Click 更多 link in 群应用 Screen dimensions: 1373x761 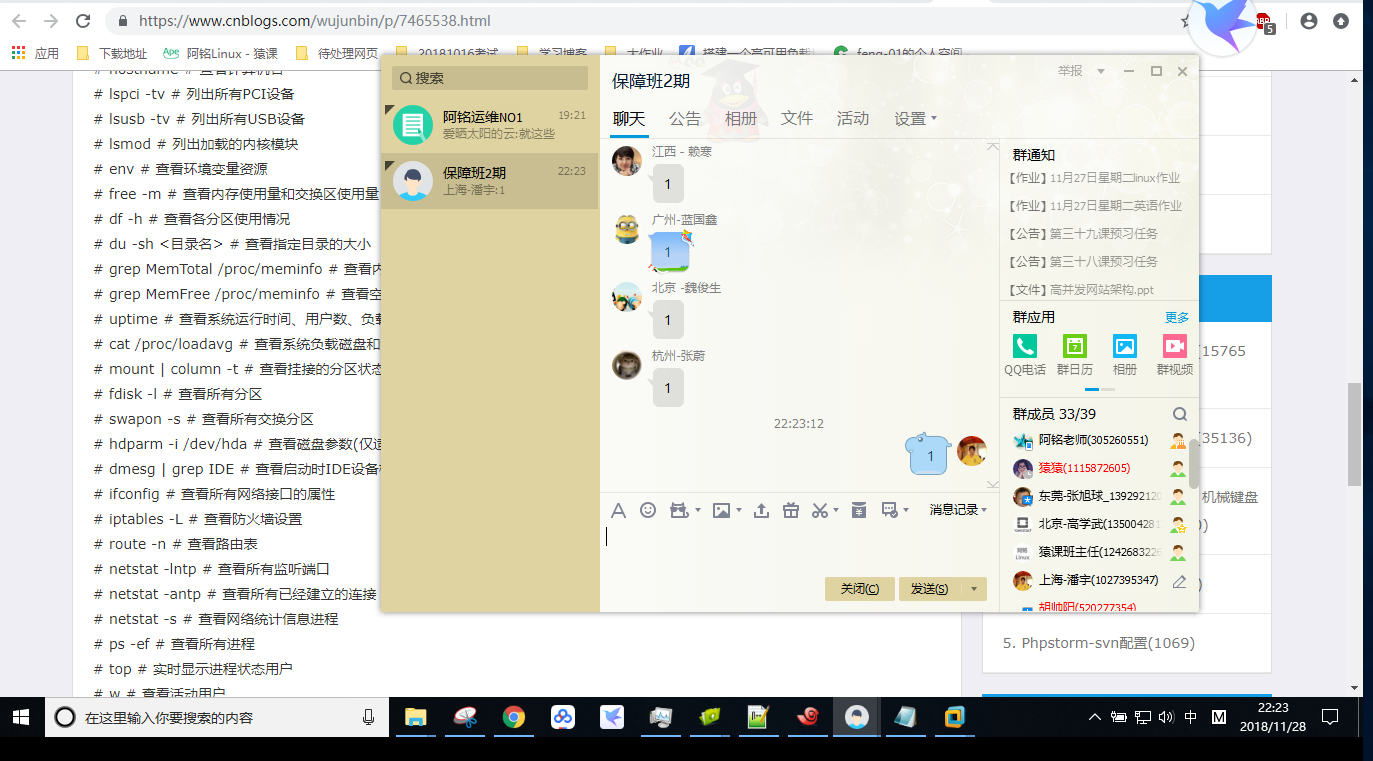[1177, 317]
